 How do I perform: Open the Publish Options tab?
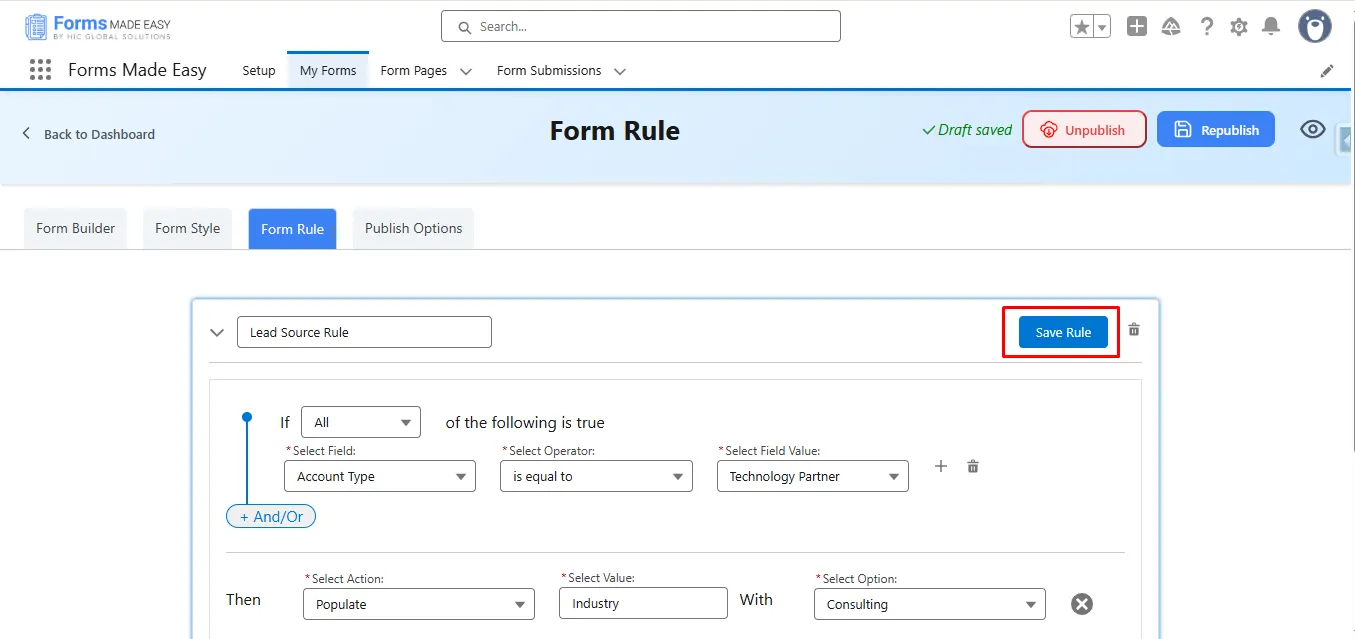(413, 229)
